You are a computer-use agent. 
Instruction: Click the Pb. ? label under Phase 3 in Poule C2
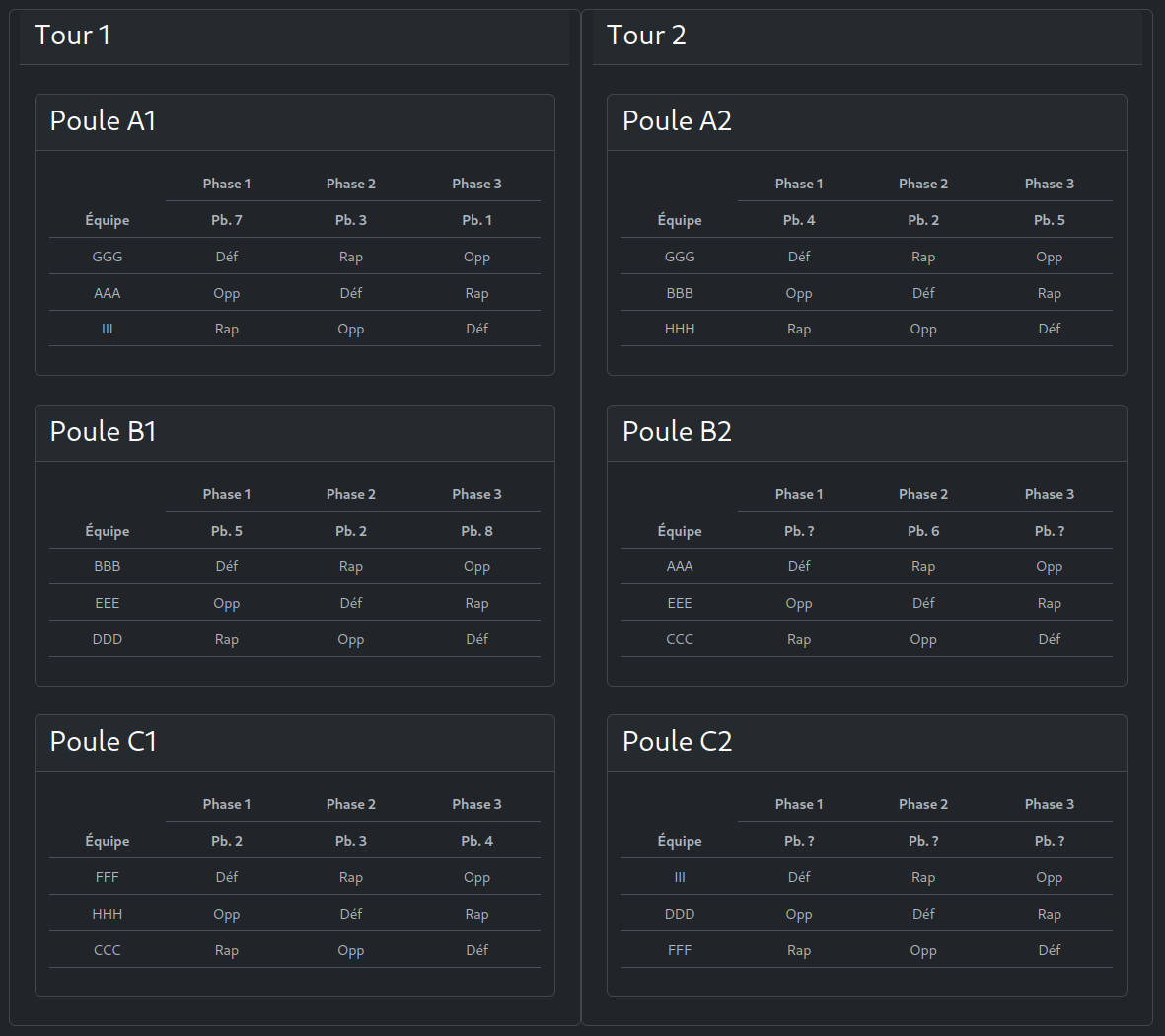point(1049,840)
